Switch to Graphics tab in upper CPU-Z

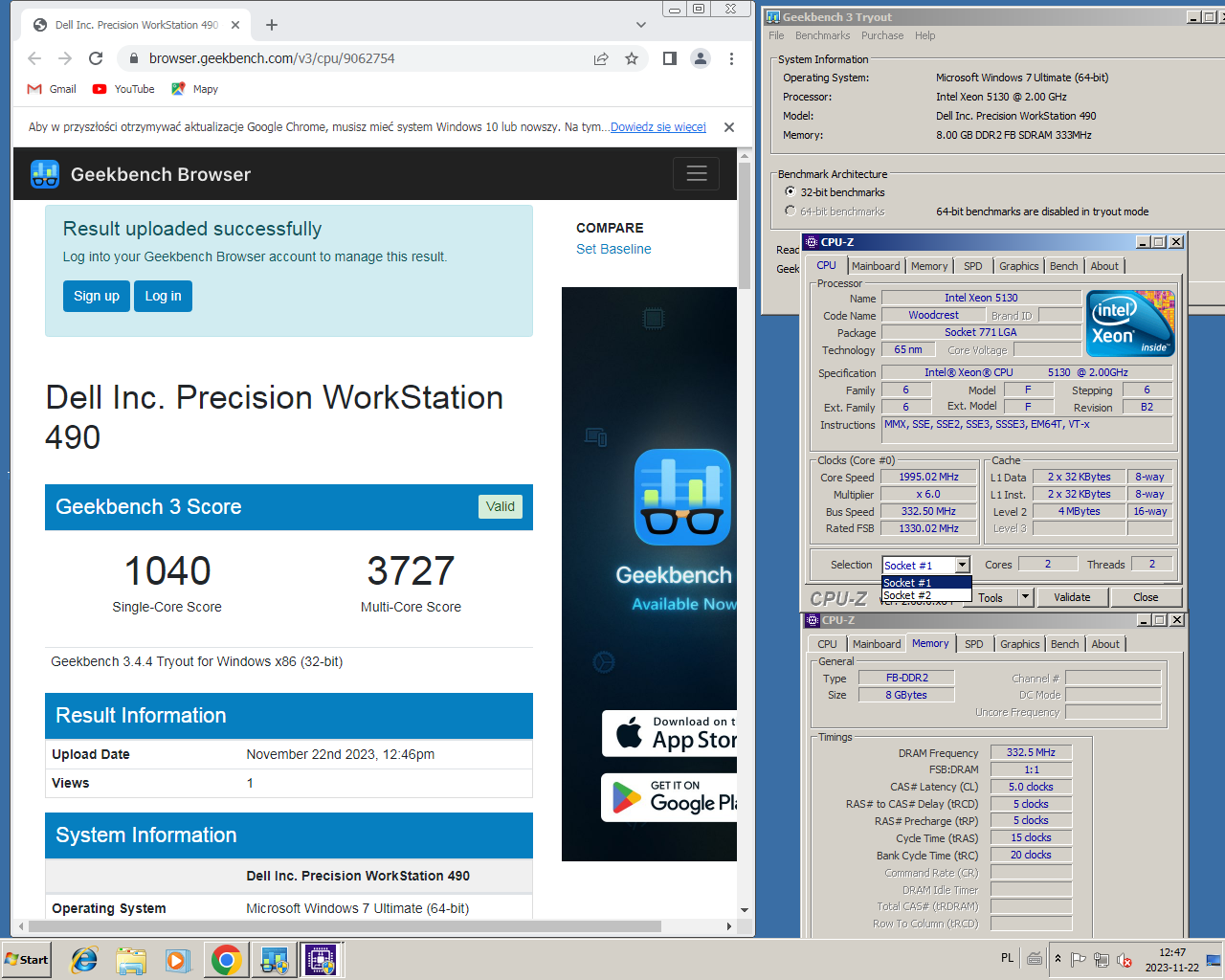1019,266
